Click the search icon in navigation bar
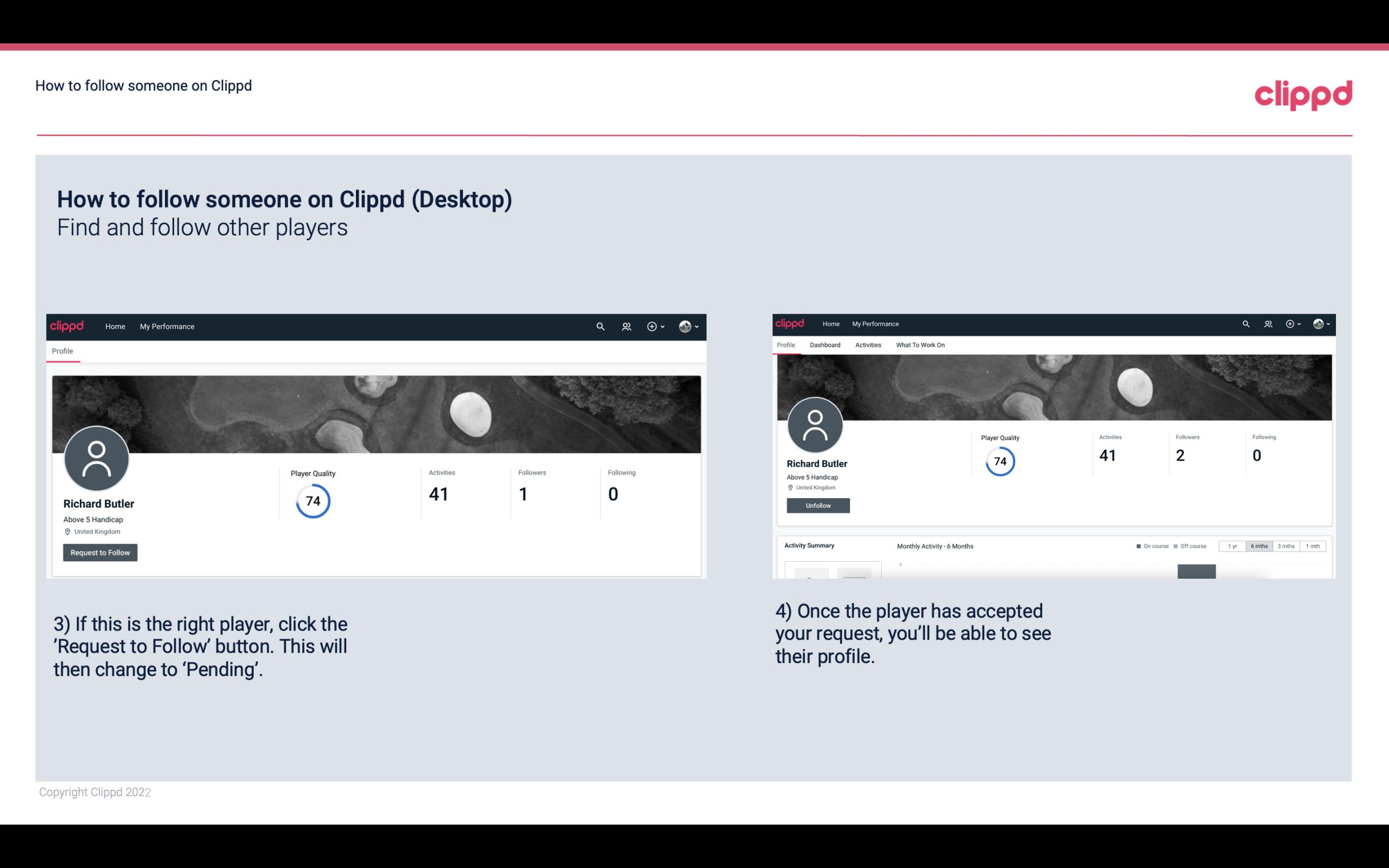This screenshot has width=1389, height=868. [600, 326]
